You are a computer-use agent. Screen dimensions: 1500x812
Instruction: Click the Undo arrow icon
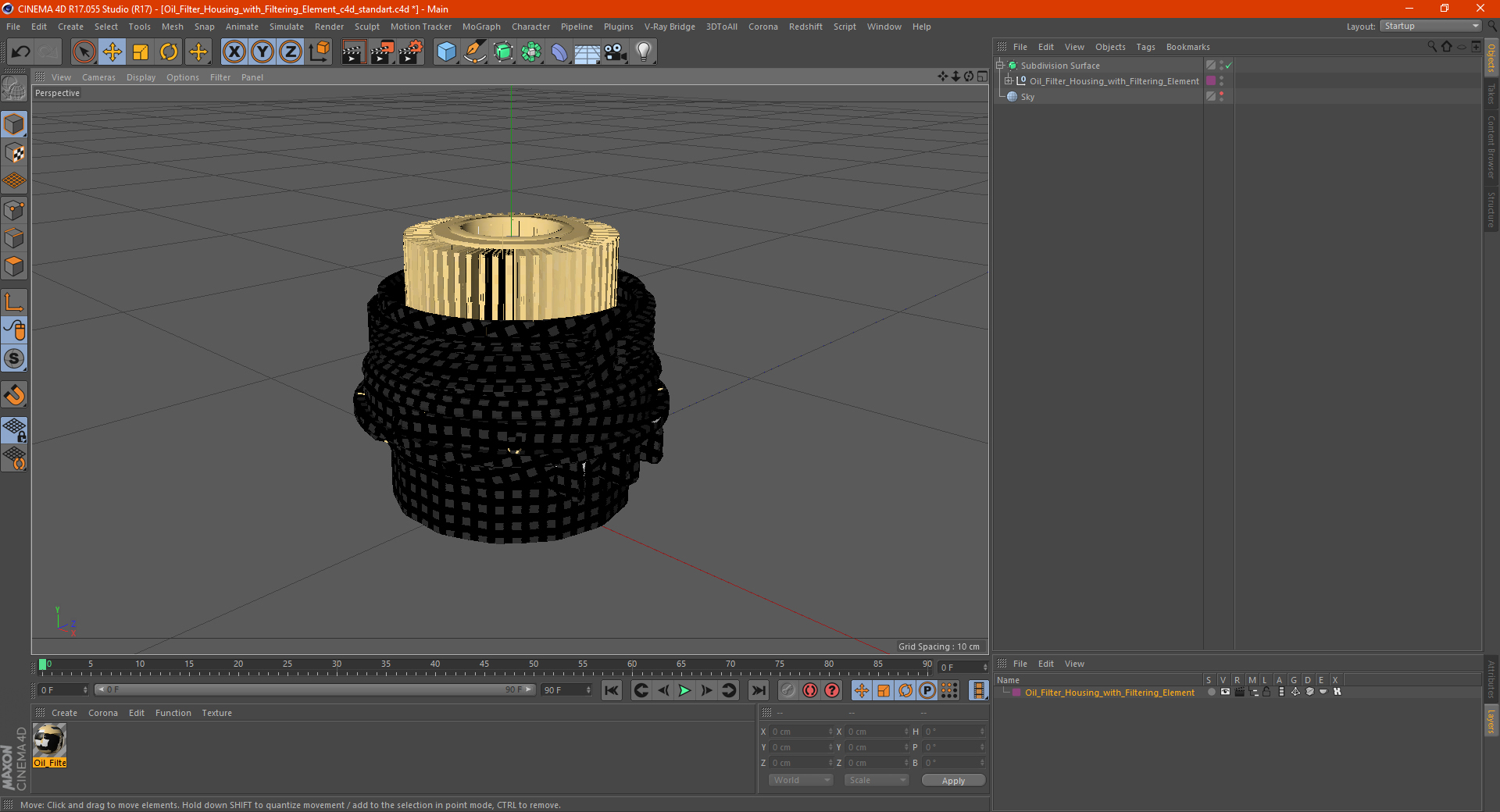pyautogui.click(x=21, y=52)
